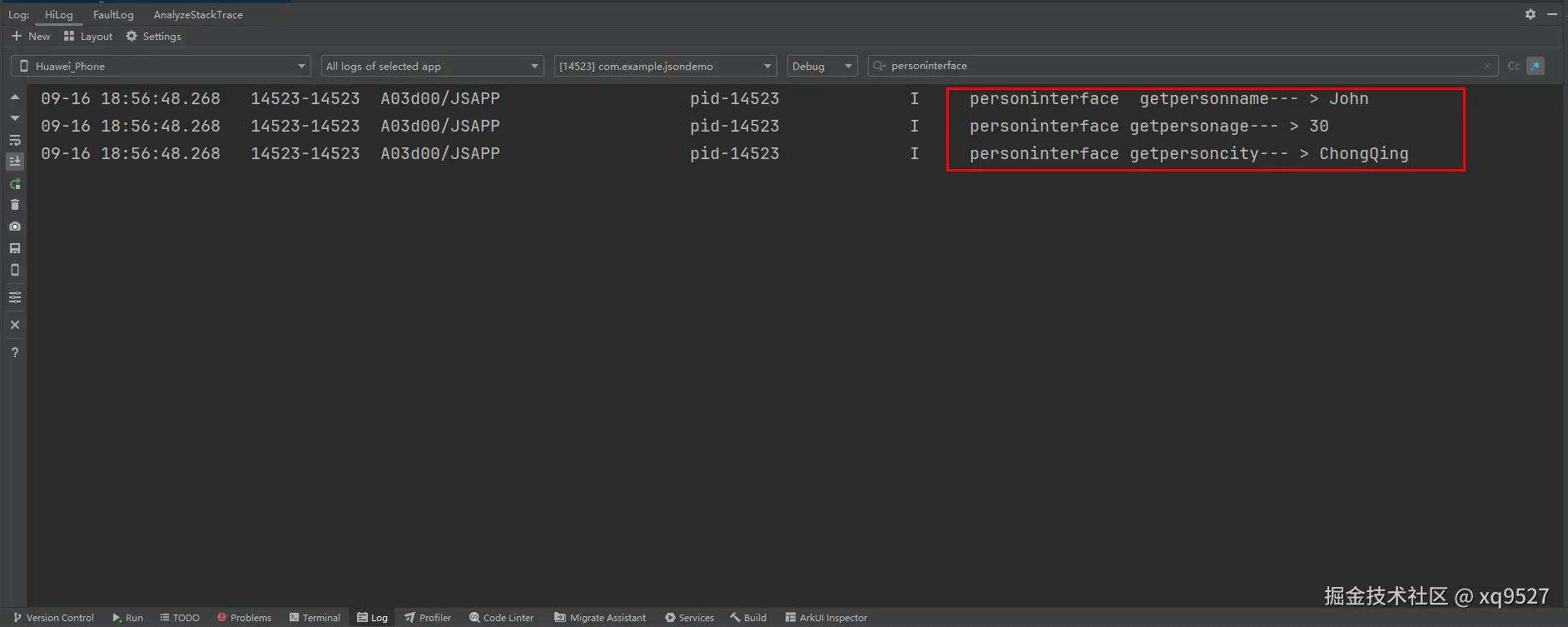Image resolution: width=1568 pixels, height=627 pixels.
Task: Toggle soft-wrap in the log view
Action: coord(15,140)
